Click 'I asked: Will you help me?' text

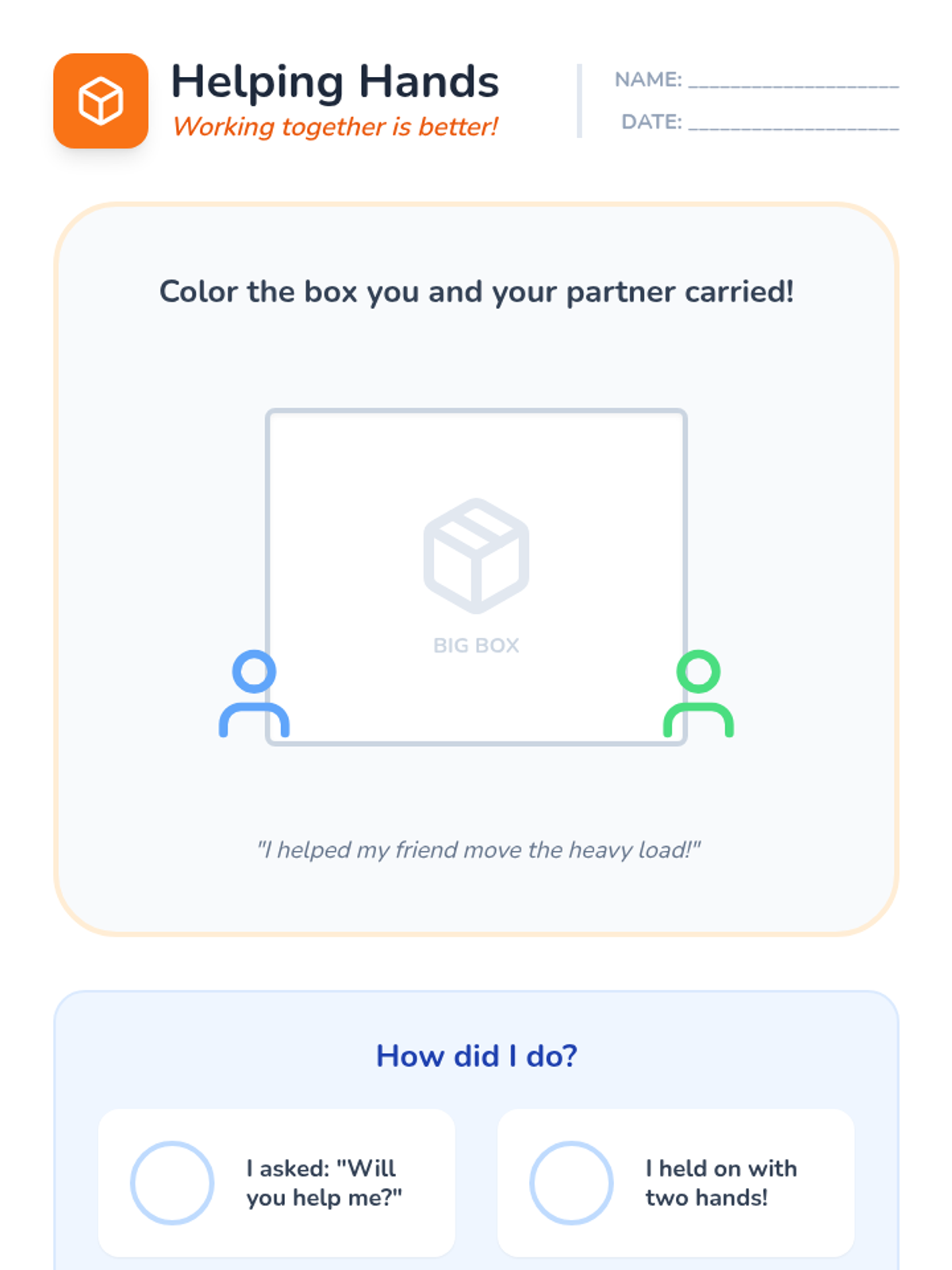324,1183
